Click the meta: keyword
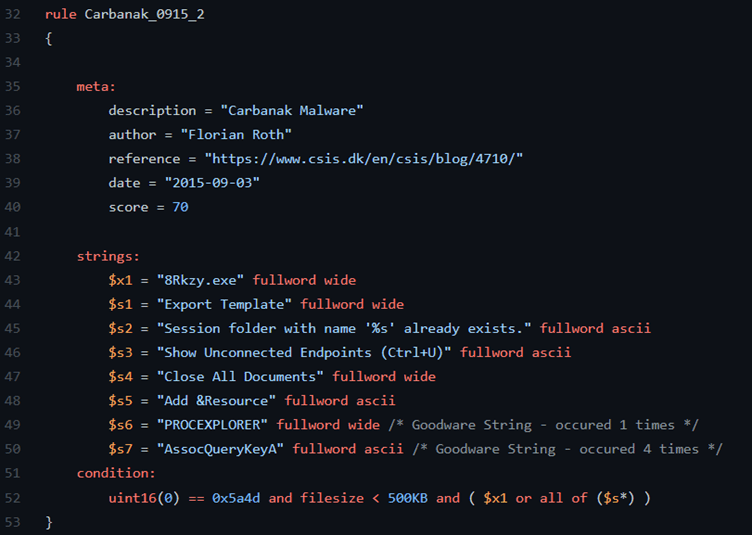The height and width of the screenshot is (535, 752). click(x=96, y=87)
